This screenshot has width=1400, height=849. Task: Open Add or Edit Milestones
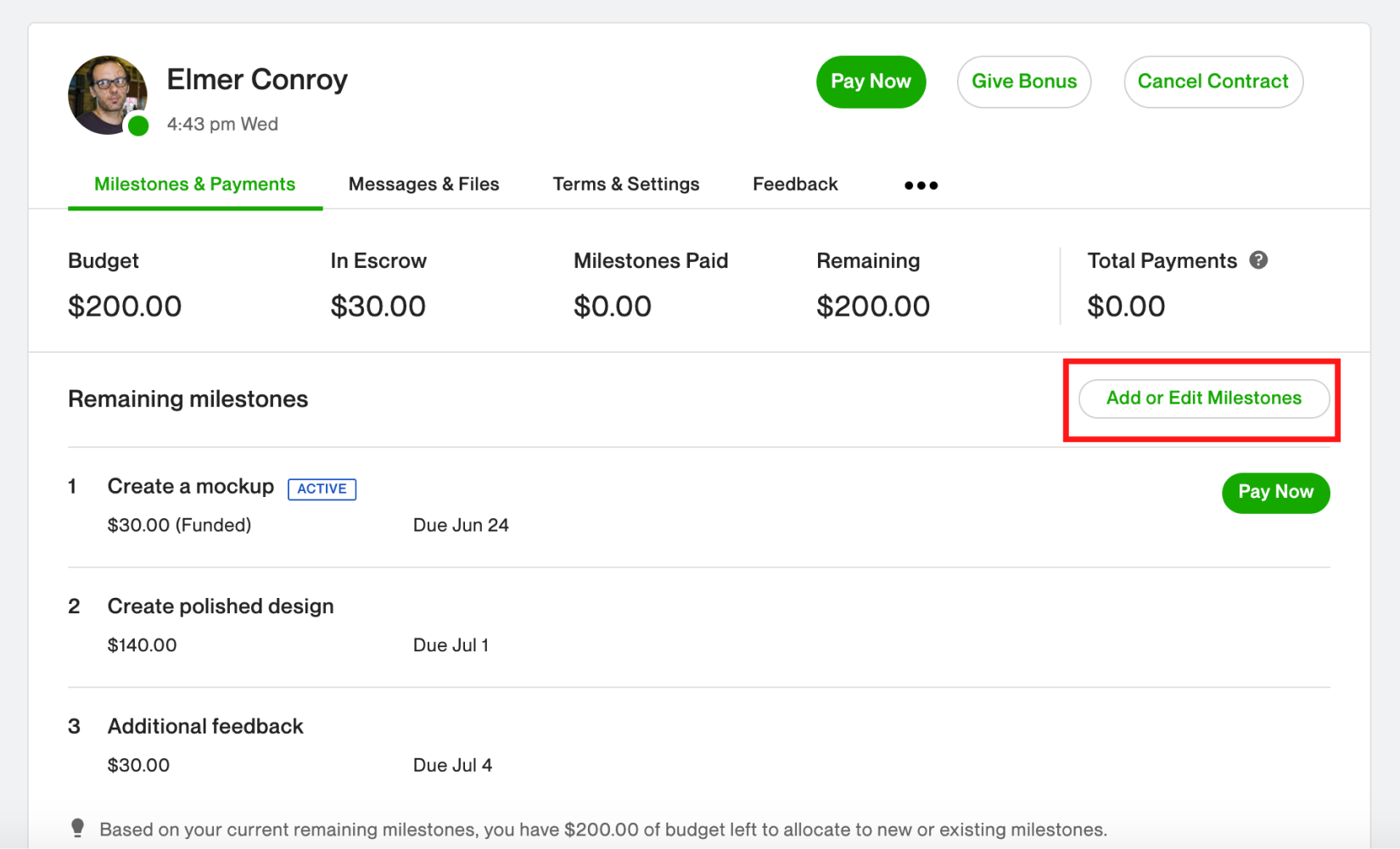point(1202,398)
